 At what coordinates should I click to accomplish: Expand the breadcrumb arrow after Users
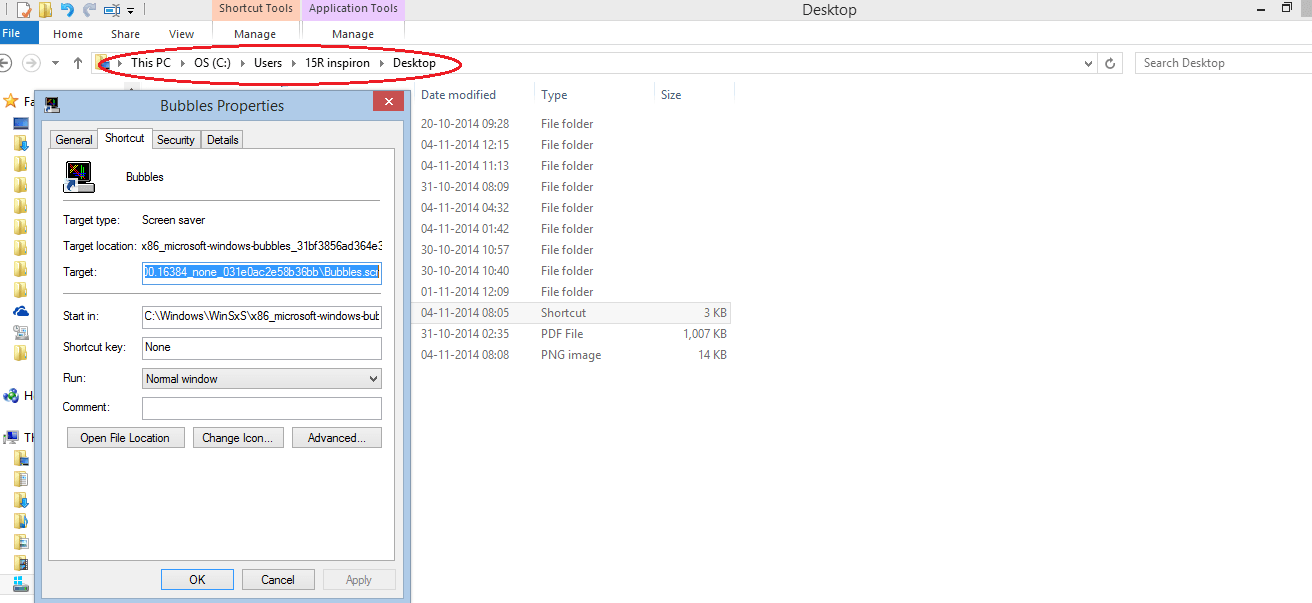(x=293, y=63)
